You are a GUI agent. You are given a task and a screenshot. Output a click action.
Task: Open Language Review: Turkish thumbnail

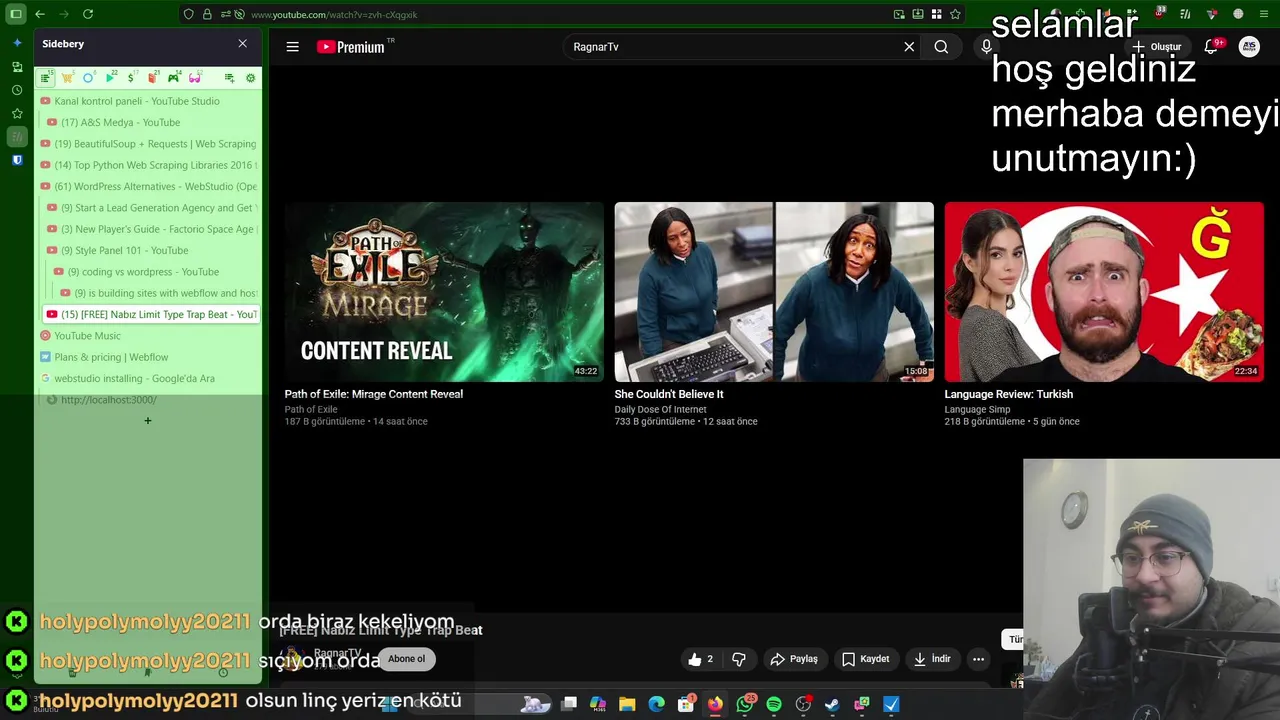(x=1104, y=292)
